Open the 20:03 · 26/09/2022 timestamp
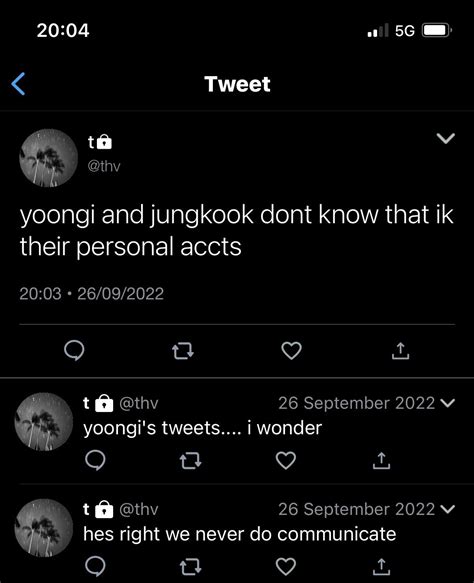Viewport: 474px width, 583px height. pyautogui.click(x=91, y=294)
